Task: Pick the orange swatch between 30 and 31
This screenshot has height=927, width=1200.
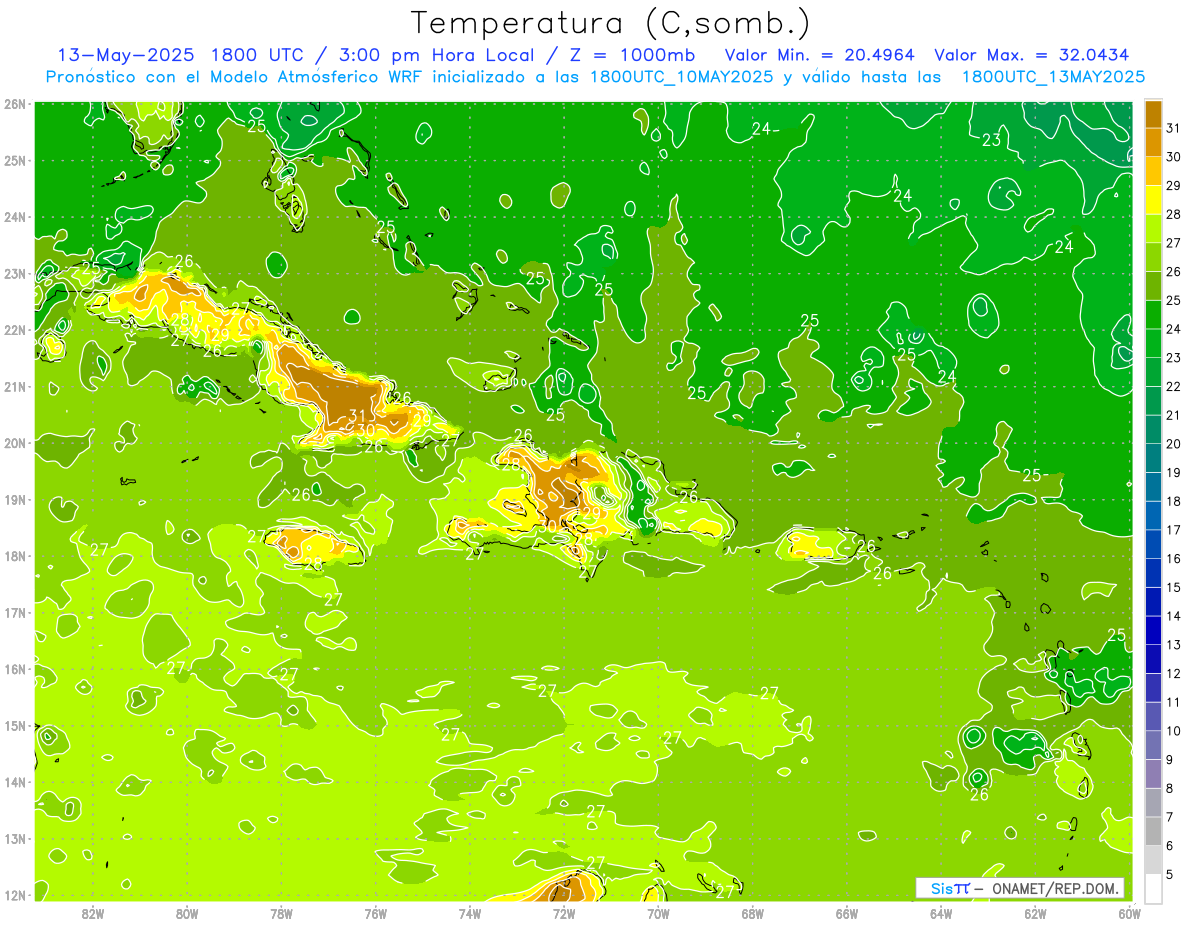Action: pos(1153,142)
